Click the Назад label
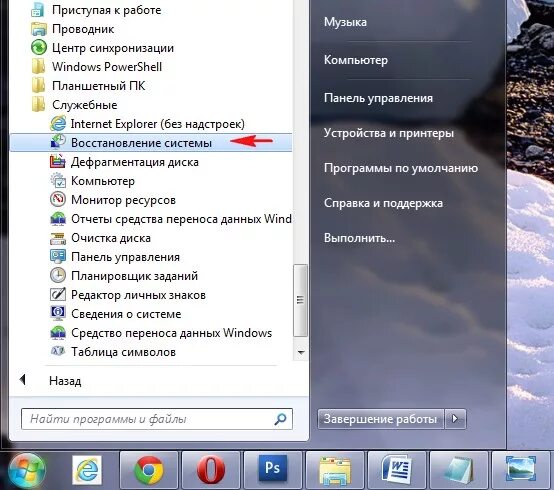This screenshot has height=490, width=554. [65, 381]
